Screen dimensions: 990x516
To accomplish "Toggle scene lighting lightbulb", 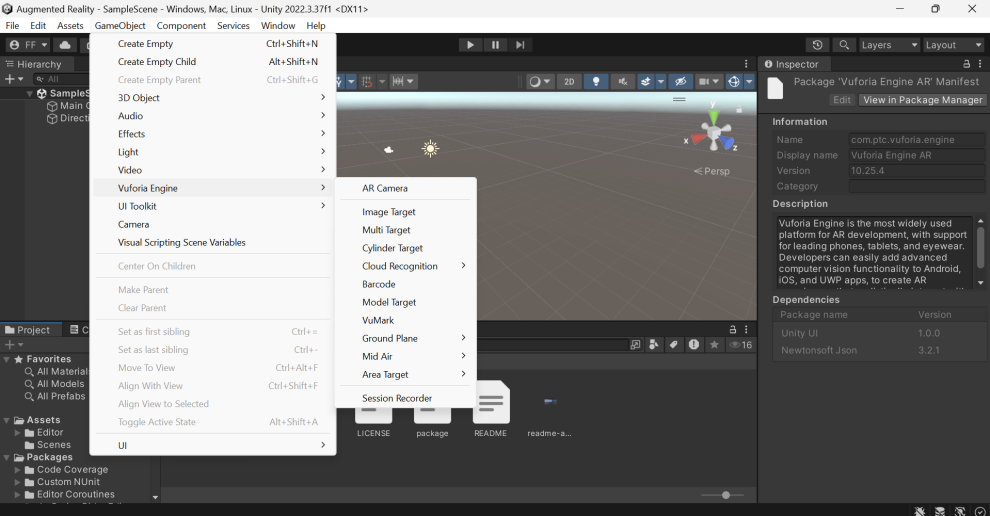I will point(595,81).
